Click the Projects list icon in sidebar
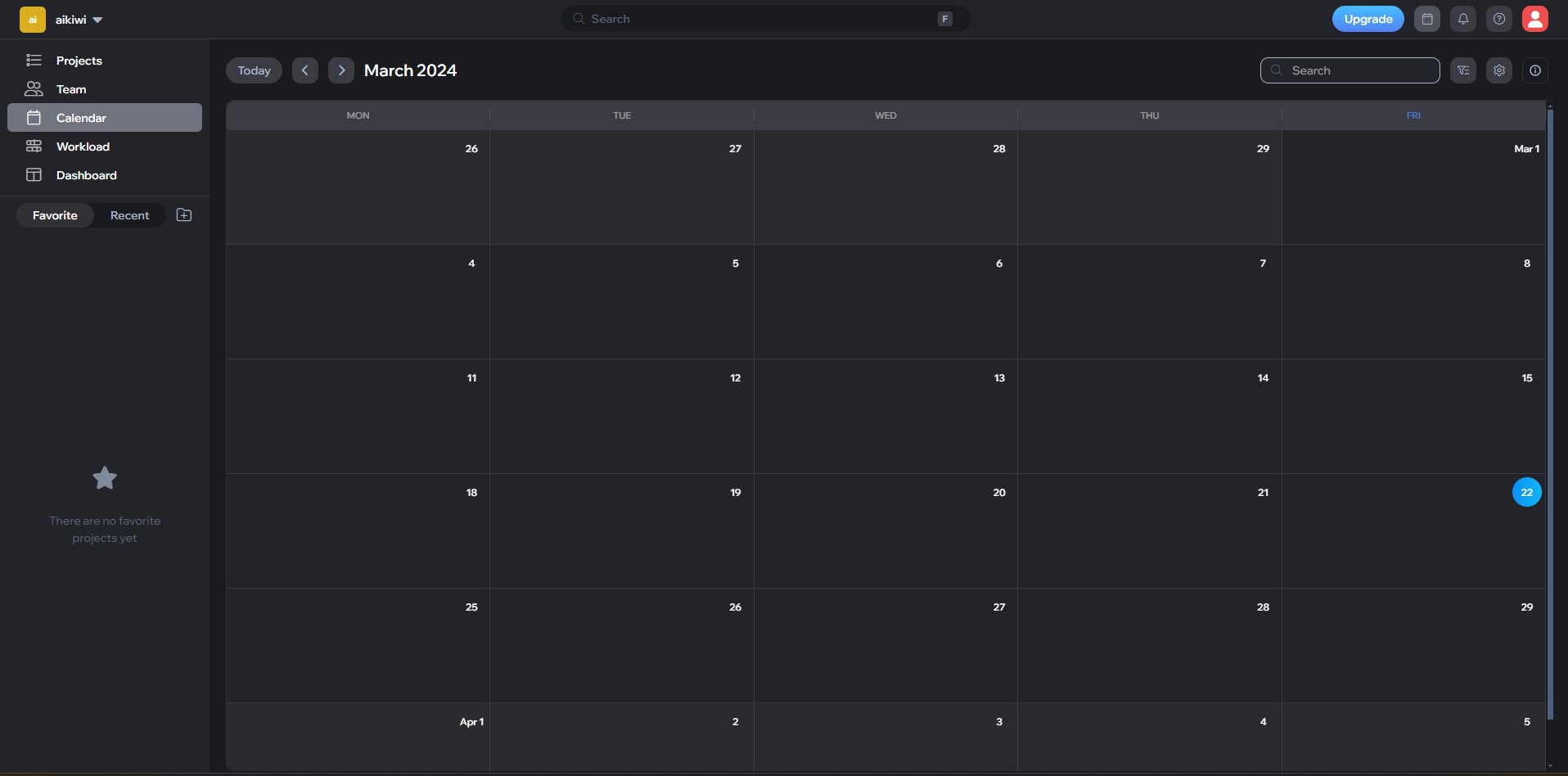 point(34,60)
